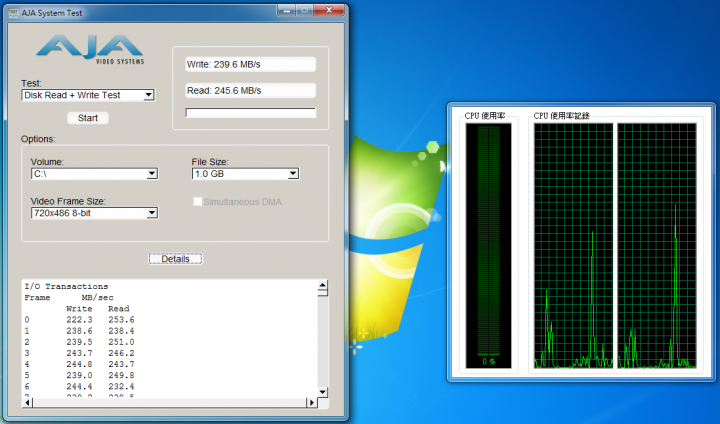
Task: Click the AJA System Test title bar icon
Action: (x=13, y=13)
